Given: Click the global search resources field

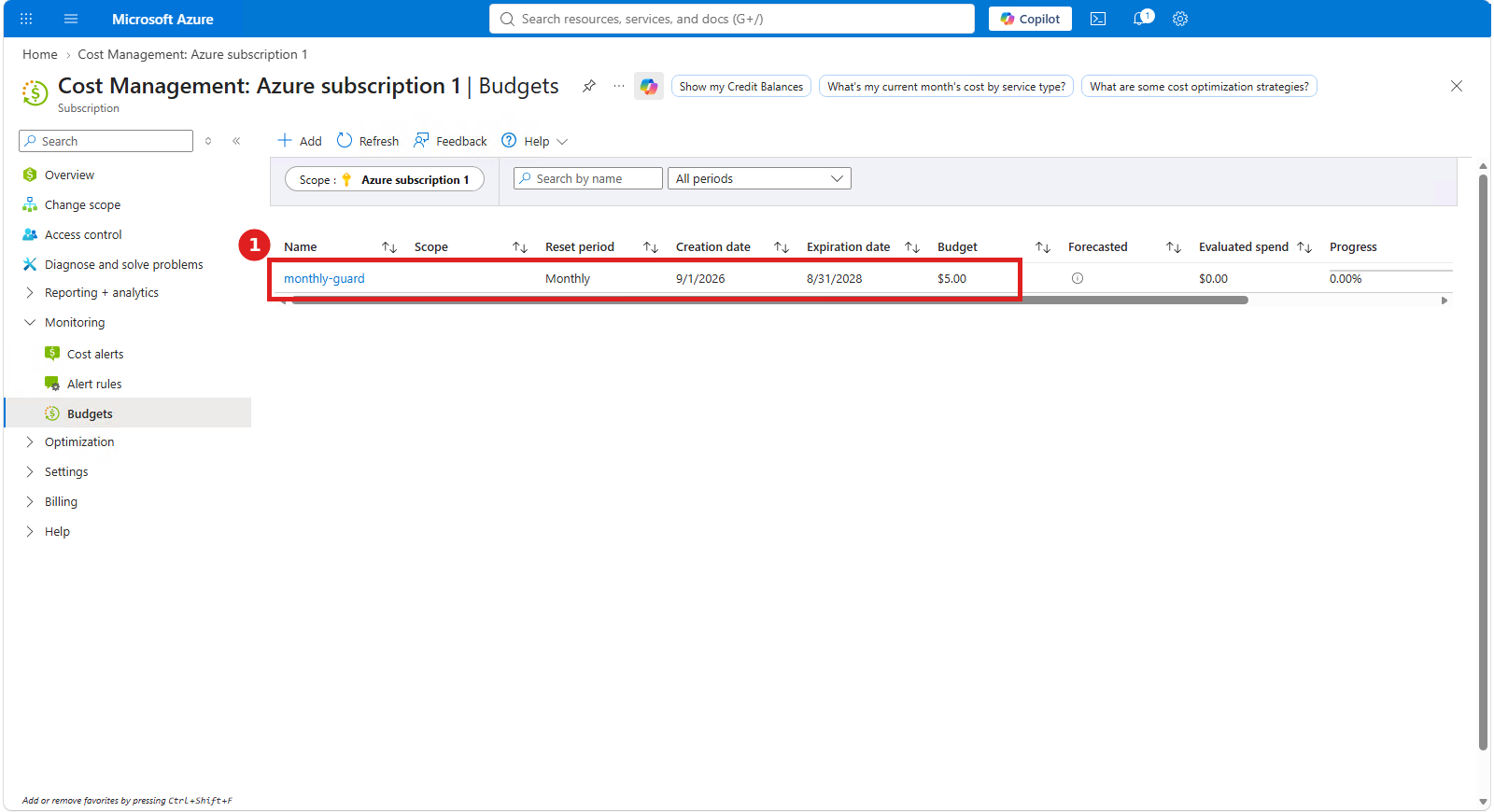Looking at the screenshot, I should [732, 19].
